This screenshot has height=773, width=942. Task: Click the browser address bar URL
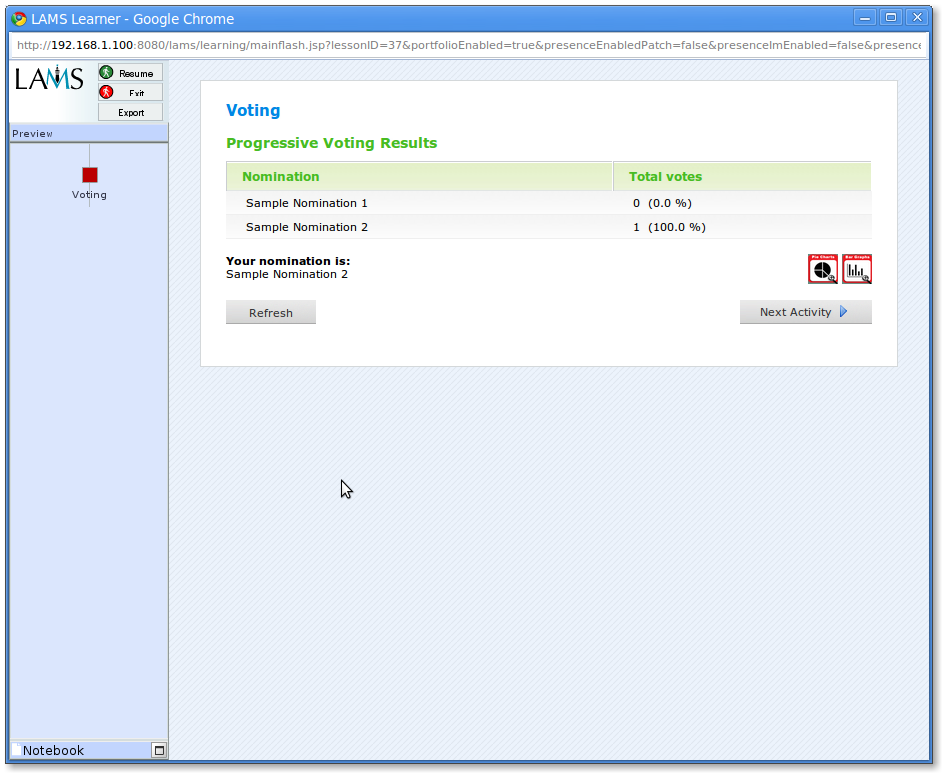click(468, 45)
